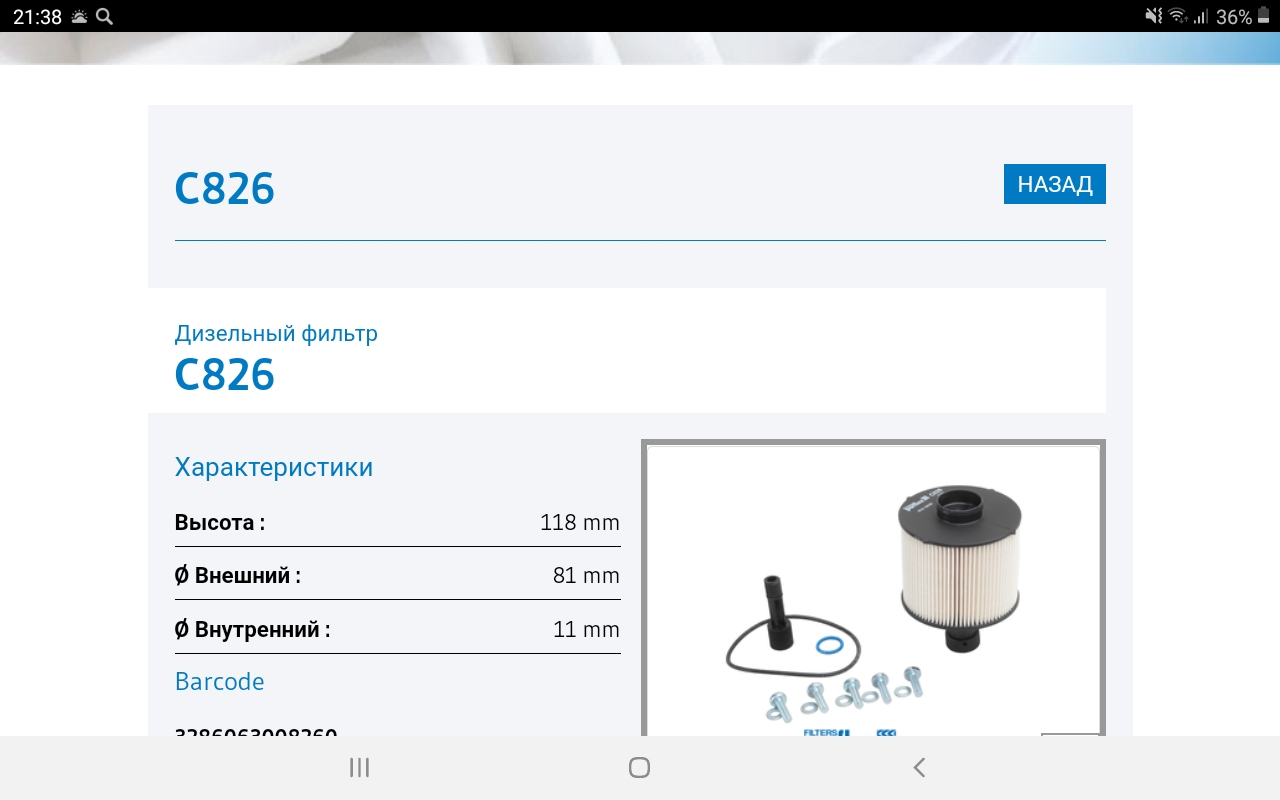The image size is (1280, 800).
Task: Select the large C826 page title
Action: pos(224,188)
